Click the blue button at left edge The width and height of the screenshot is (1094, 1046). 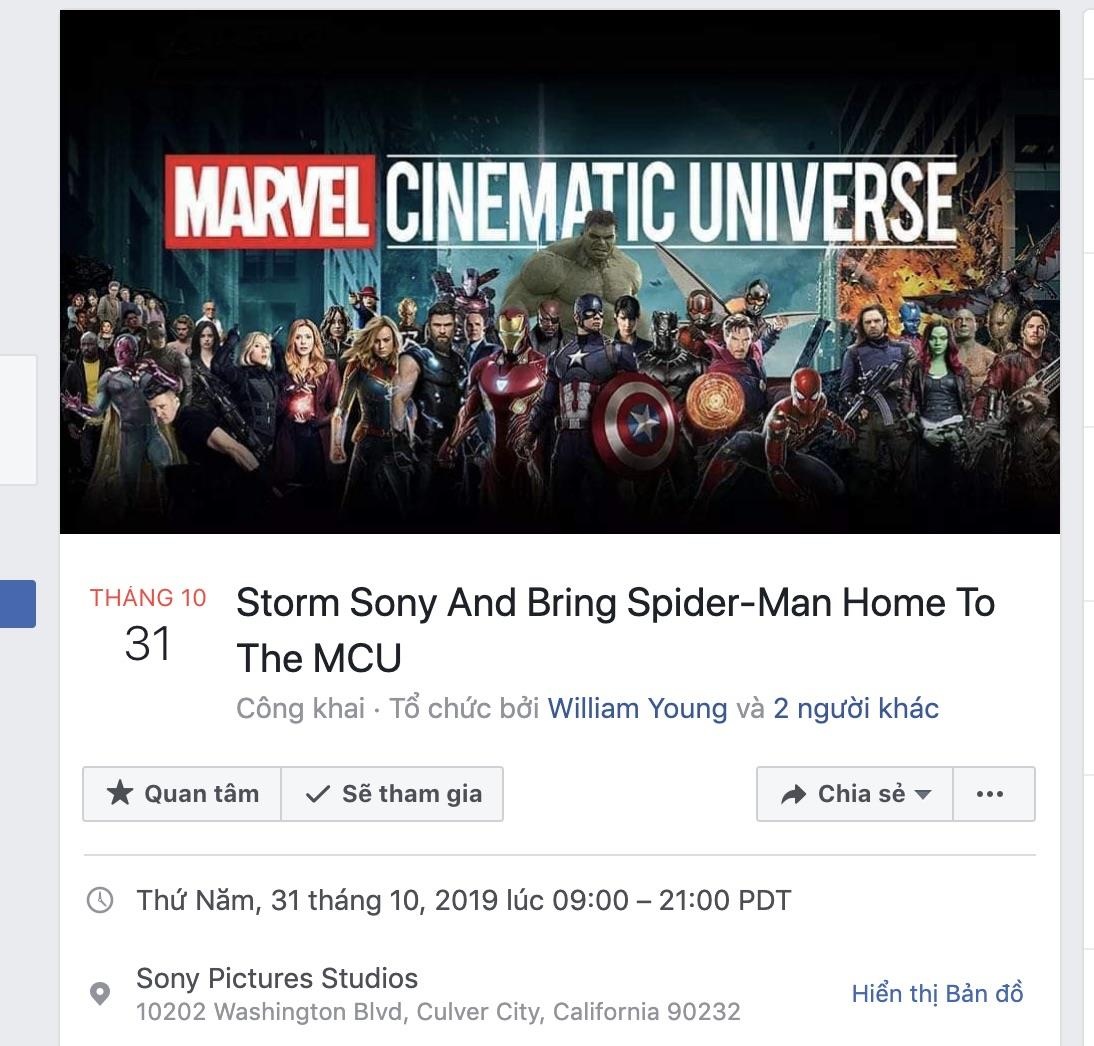[x=17, y=604]
